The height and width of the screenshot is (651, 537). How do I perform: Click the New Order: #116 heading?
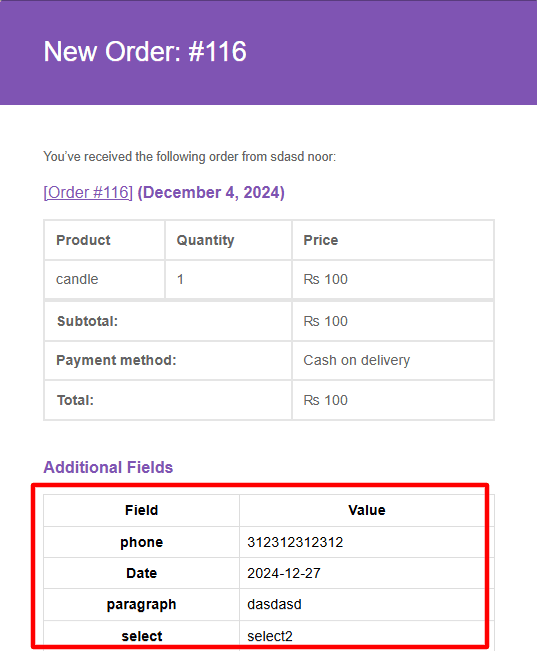[x=145, y=51]
